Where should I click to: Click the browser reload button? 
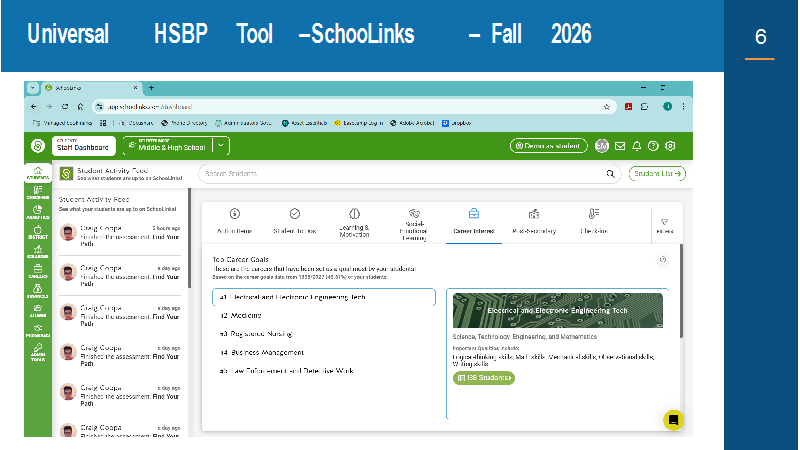pyautogui.click(x=65, y=107)
